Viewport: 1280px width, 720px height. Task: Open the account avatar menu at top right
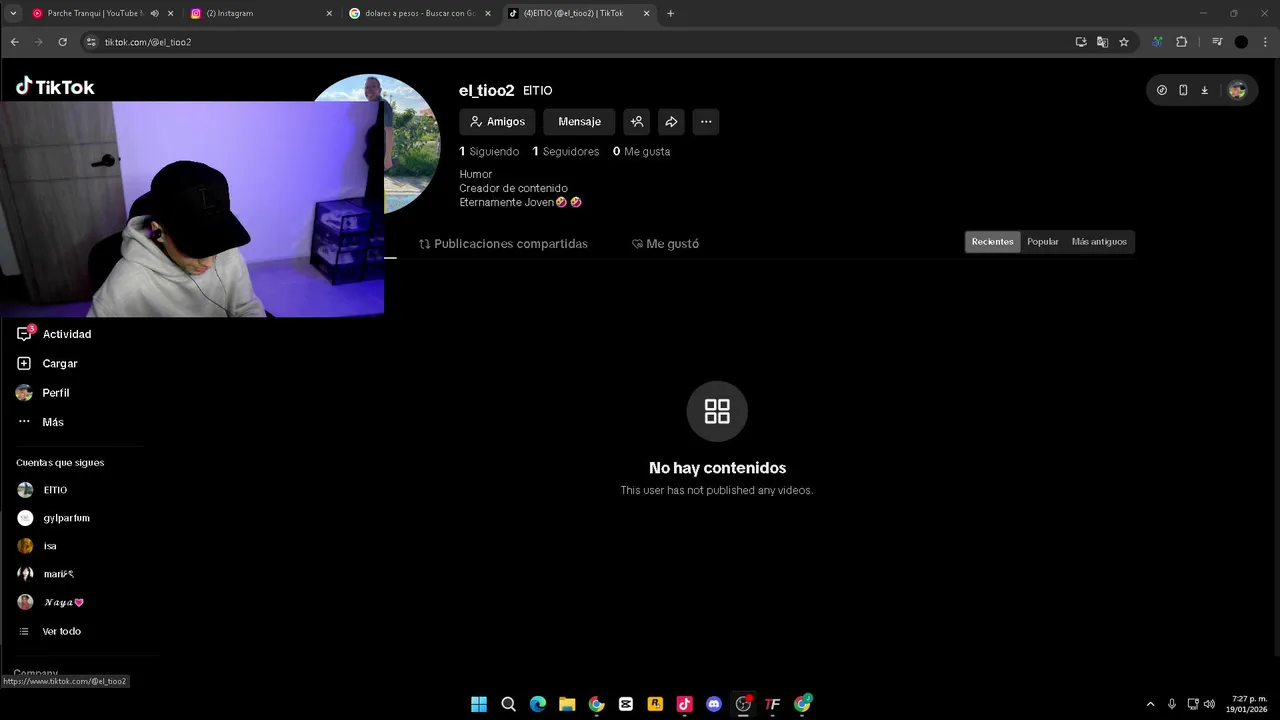tap(1237, 90)
